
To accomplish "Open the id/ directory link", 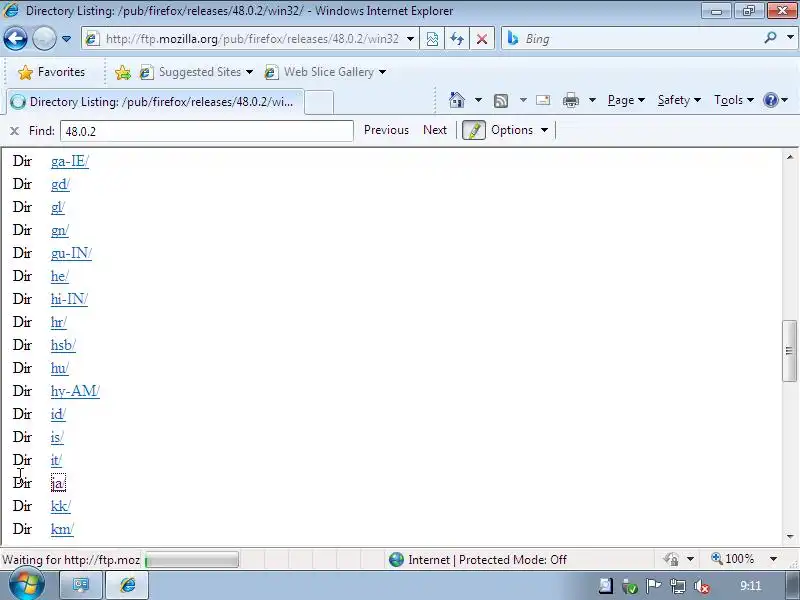I will pos(58,414).
